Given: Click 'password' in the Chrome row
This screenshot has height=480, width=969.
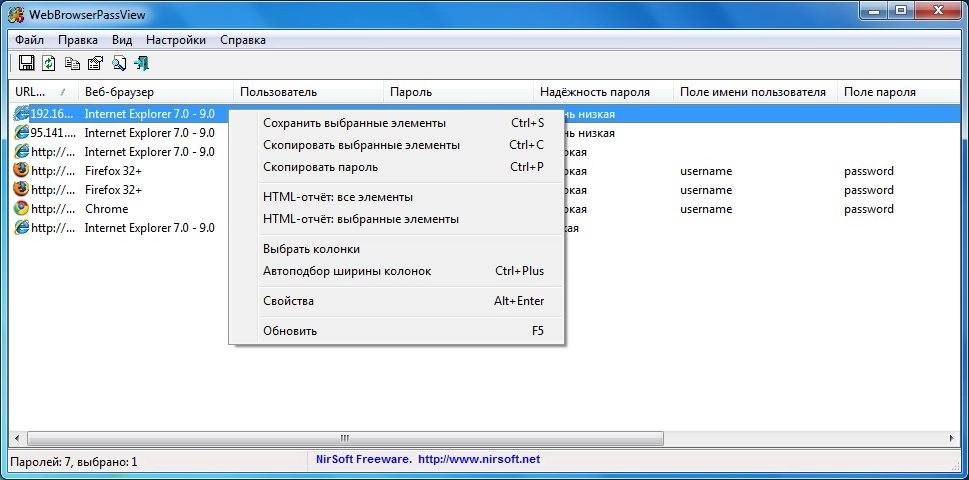Looking at the screenshot, I should pyautogui.click(x=869, y=209).
